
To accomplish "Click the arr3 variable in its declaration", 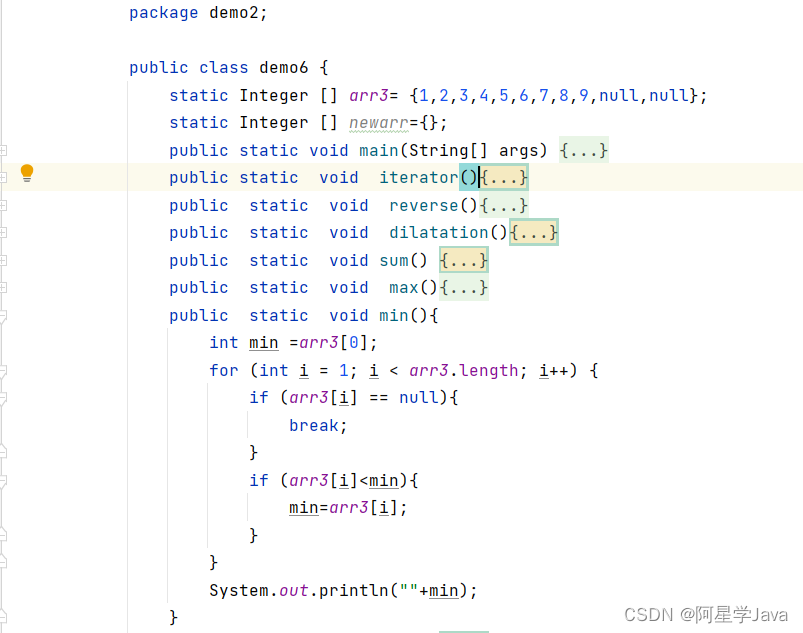I will pyautogui.click(x=369, y=95).
